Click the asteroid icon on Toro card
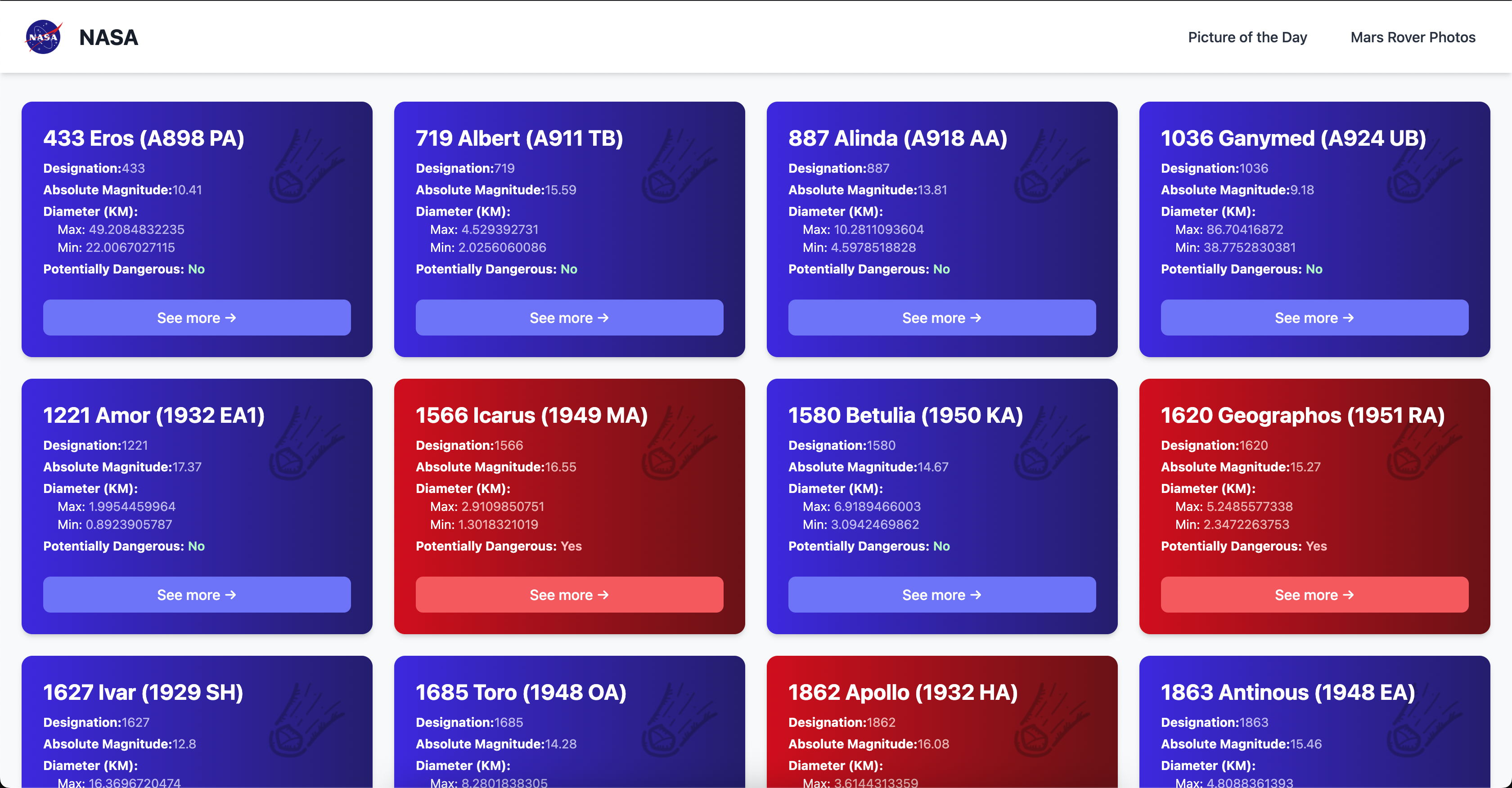The image size is (1512, 788). point(679,720)
